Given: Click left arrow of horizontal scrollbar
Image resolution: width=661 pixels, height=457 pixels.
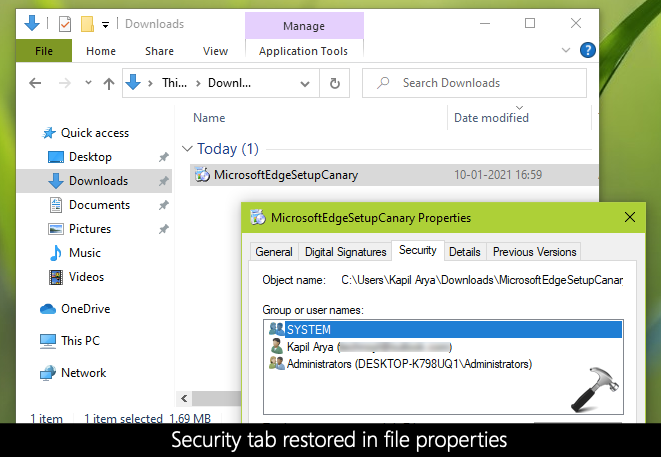Looking at the screenshot, I should pos(184,398).
